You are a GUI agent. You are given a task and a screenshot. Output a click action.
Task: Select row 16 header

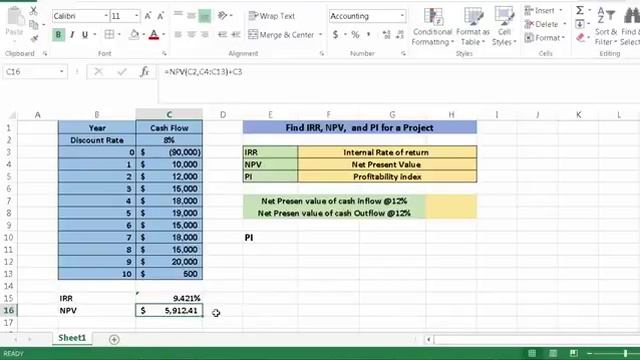[x=8, y=311]
